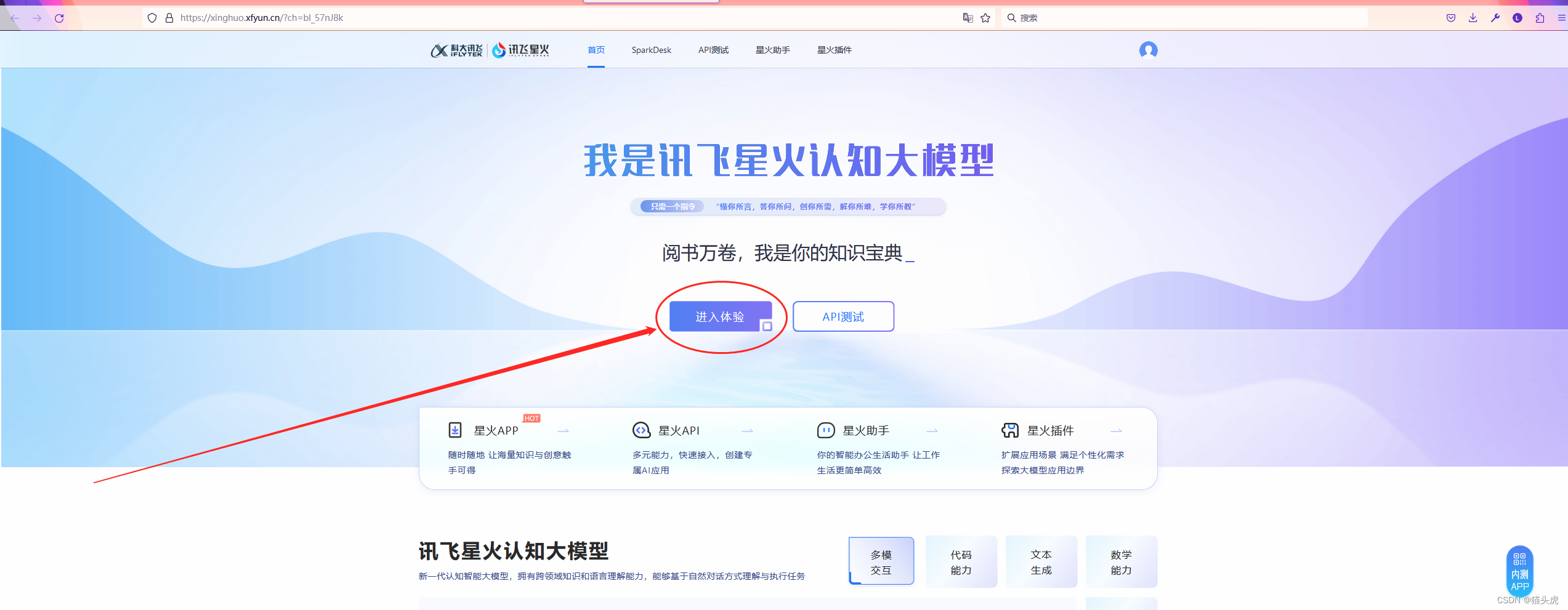Click the translate page icon
1568x610 pixels.
[968, 18]
